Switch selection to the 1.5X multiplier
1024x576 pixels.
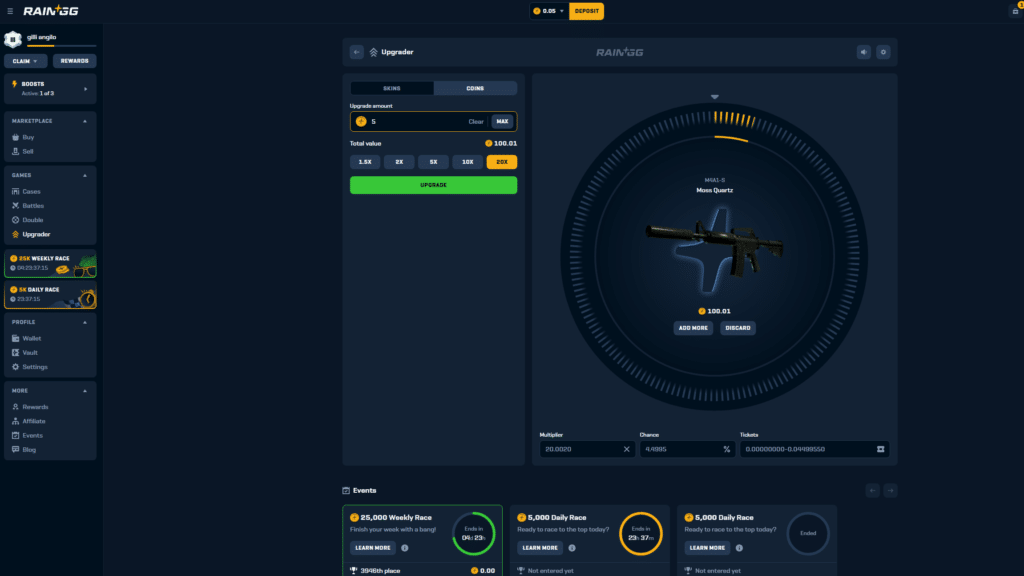363,161
